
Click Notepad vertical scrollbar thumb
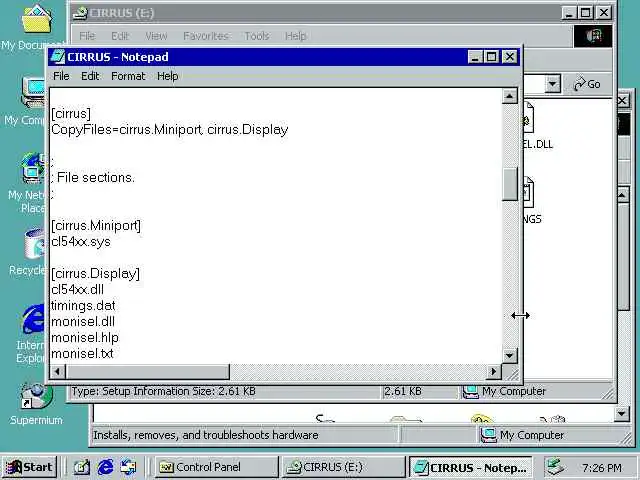pos(509,184)
